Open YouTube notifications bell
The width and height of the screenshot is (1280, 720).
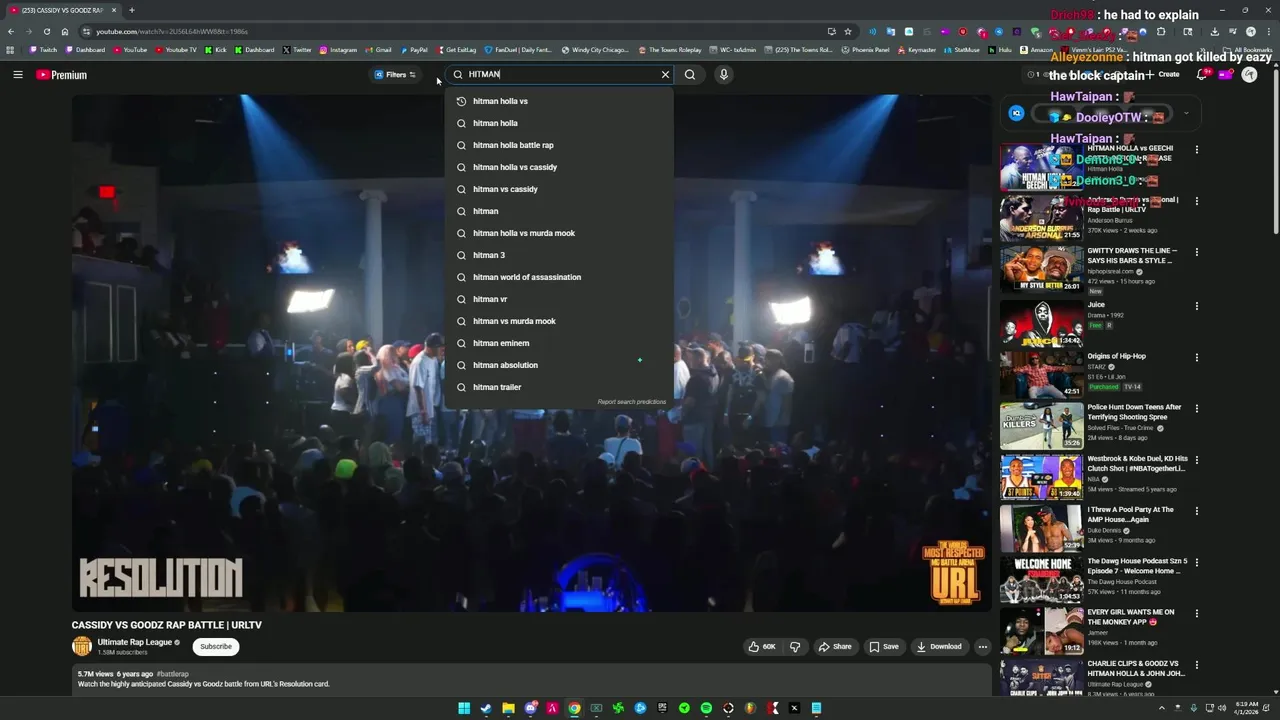[x=1203, y=75]
